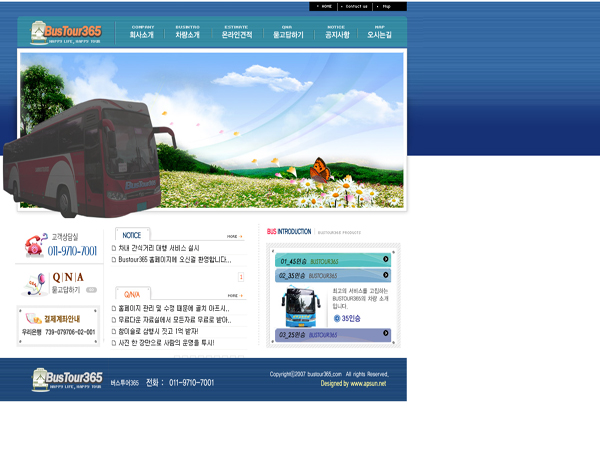Select the 온라인견적 estimate menu
The image size is (600, 450).
click(x=235, y=32)
